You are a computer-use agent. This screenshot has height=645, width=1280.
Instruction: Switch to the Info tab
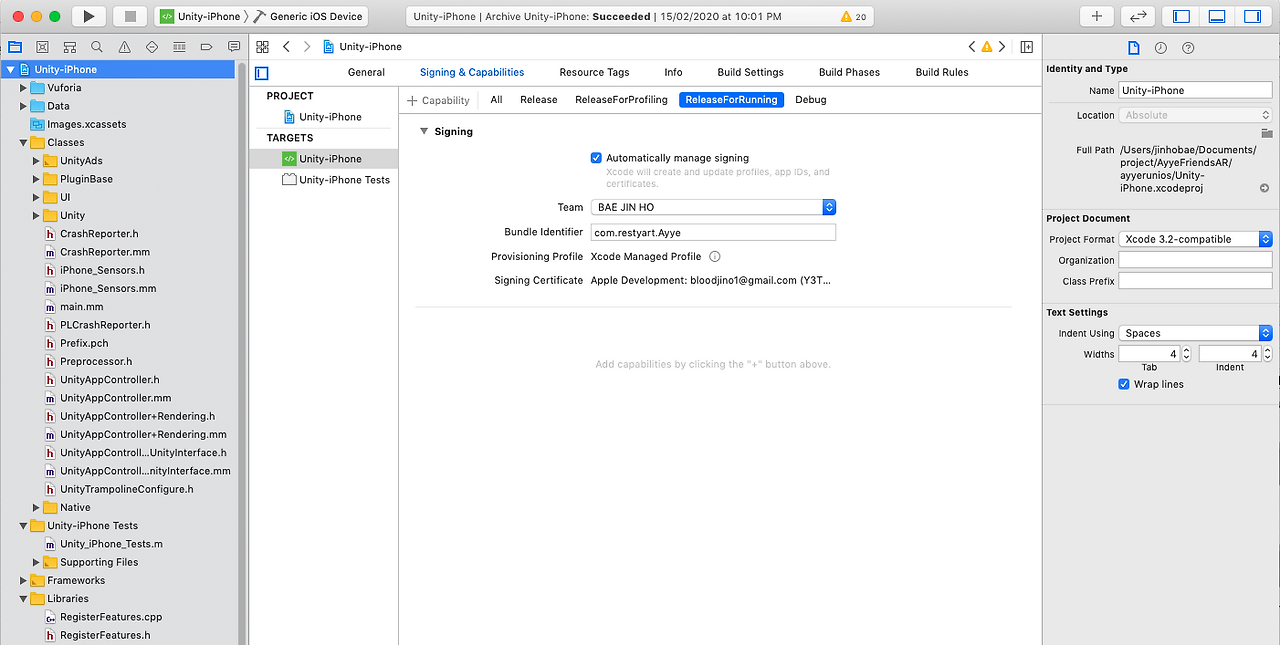click(x=673, y=72)
